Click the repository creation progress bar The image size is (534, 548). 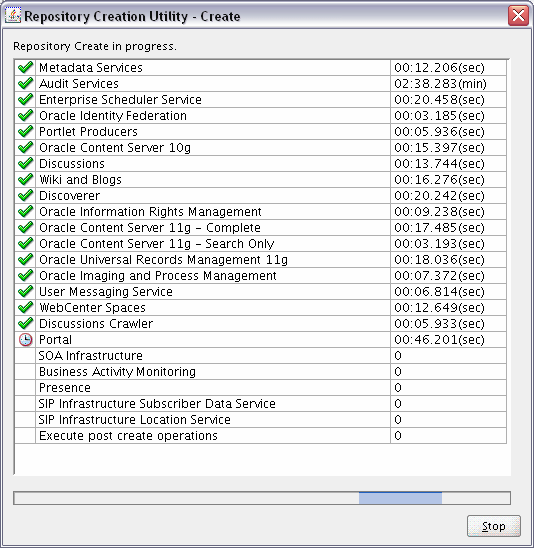tap(262, 498)
